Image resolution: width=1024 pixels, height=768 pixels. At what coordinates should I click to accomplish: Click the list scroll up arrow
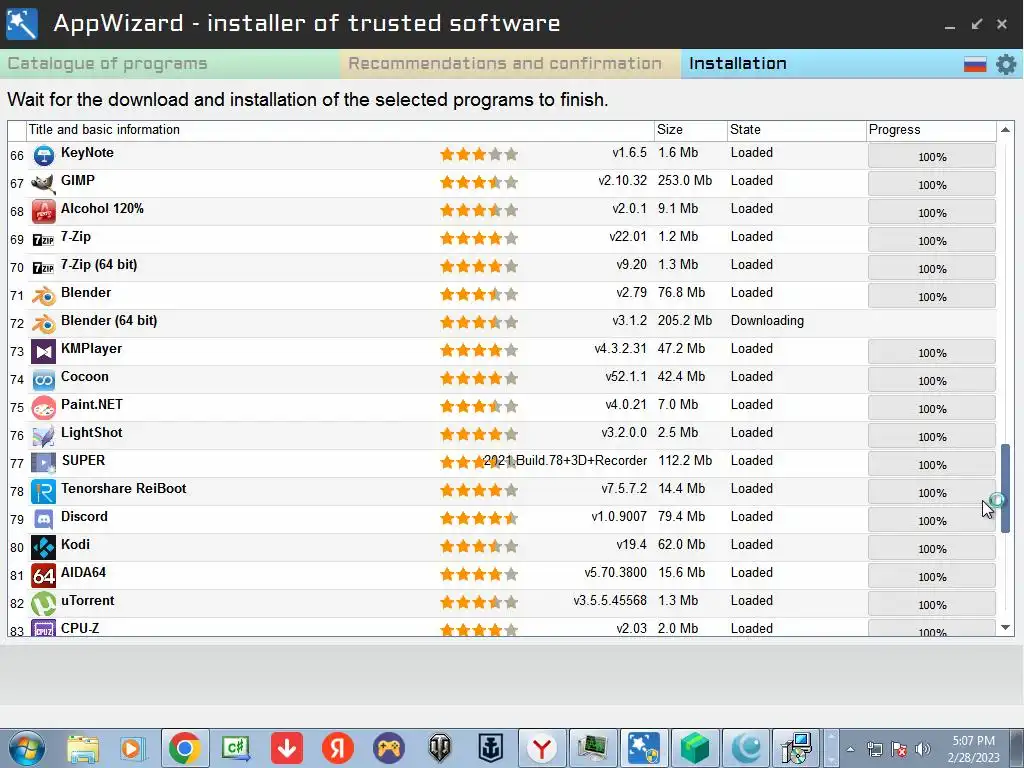(1006, 131)
